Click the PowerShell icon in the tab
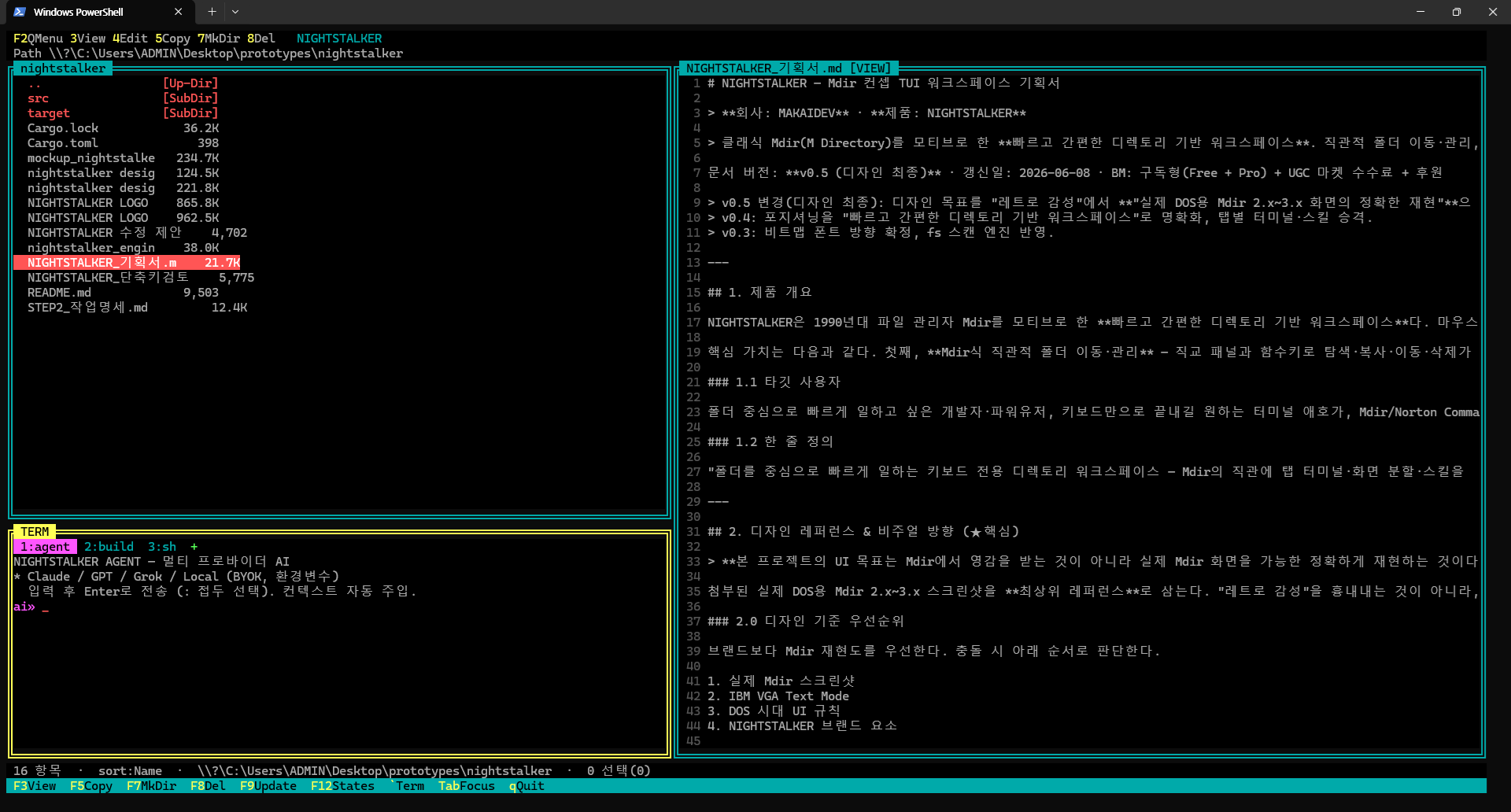The width and height of the screenshot is (1511, 812). point(20,12)
